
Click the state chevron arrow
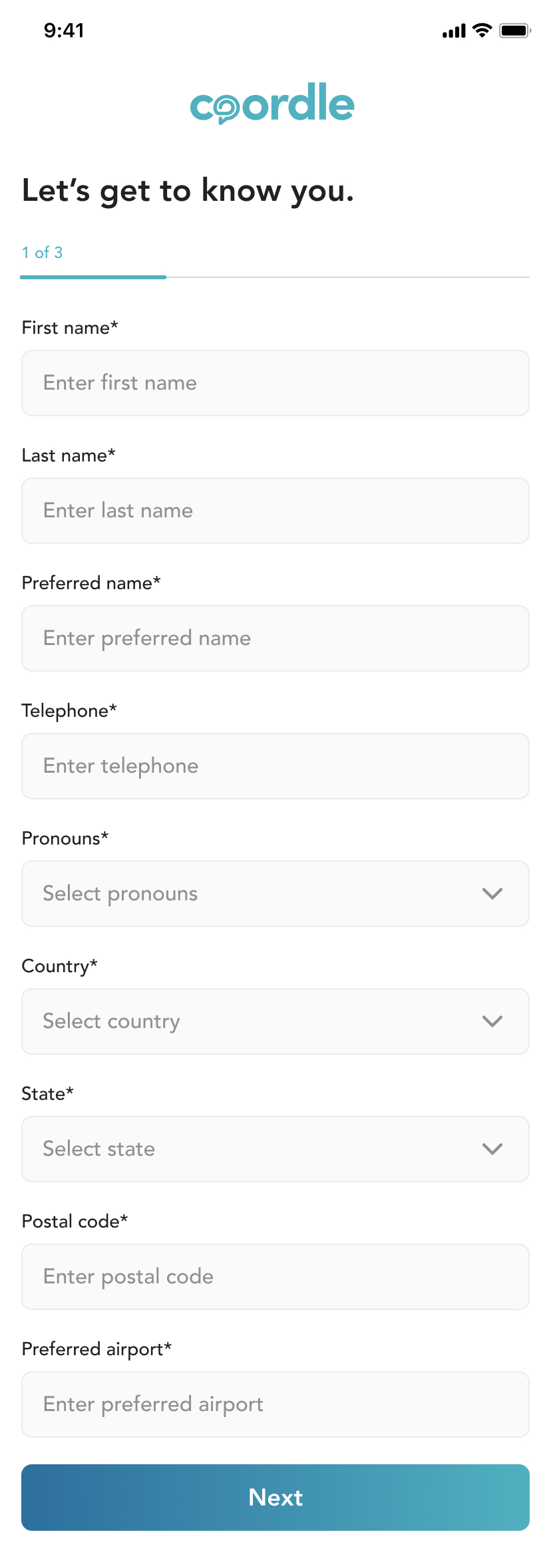tap(492, 1149)
